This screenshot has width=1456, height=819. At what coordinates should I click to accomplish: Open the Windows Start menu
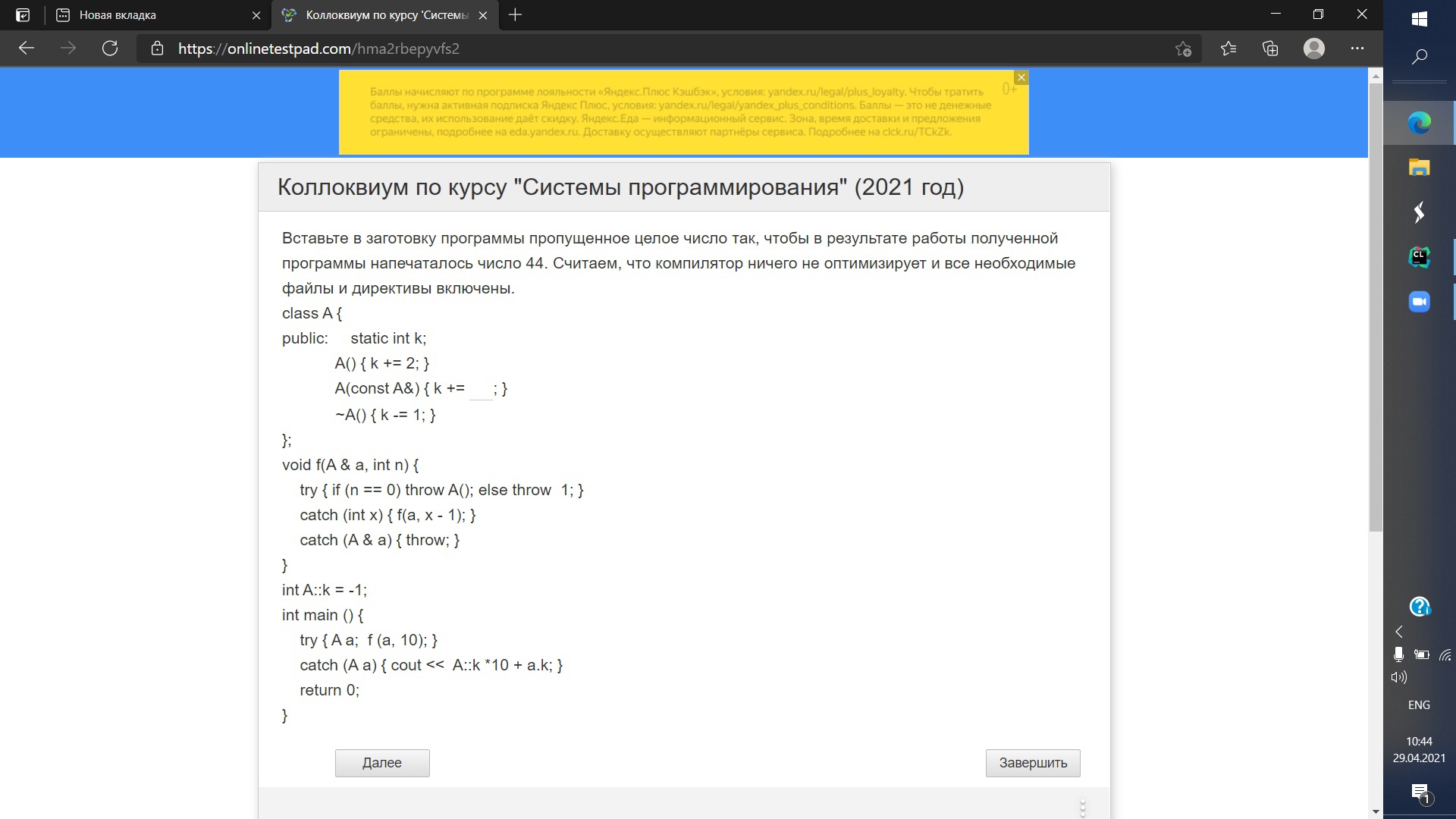[1420, 19]
